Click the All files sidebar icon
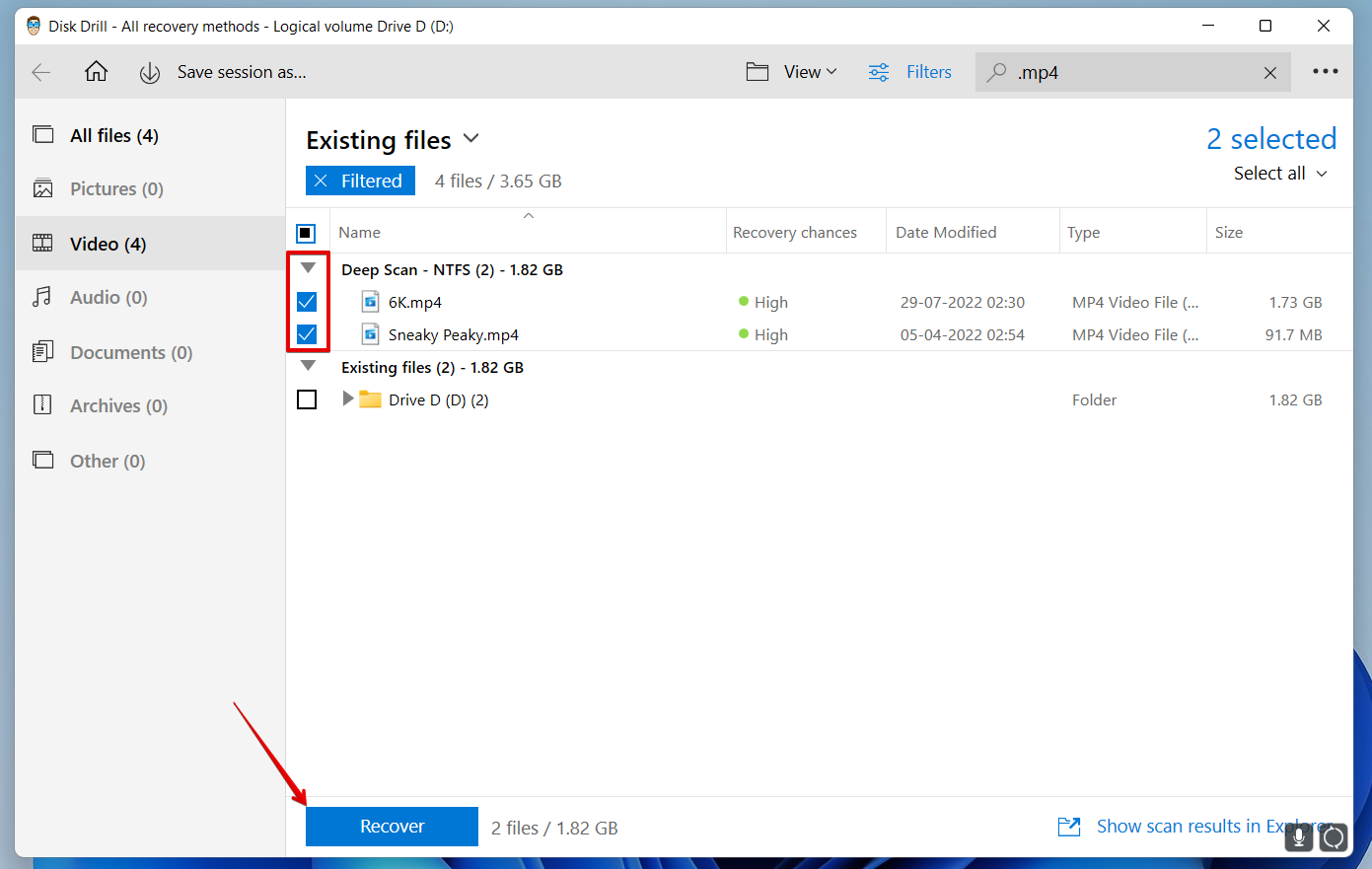Screen dimensions: 1372x869 (x=43, y=134)
